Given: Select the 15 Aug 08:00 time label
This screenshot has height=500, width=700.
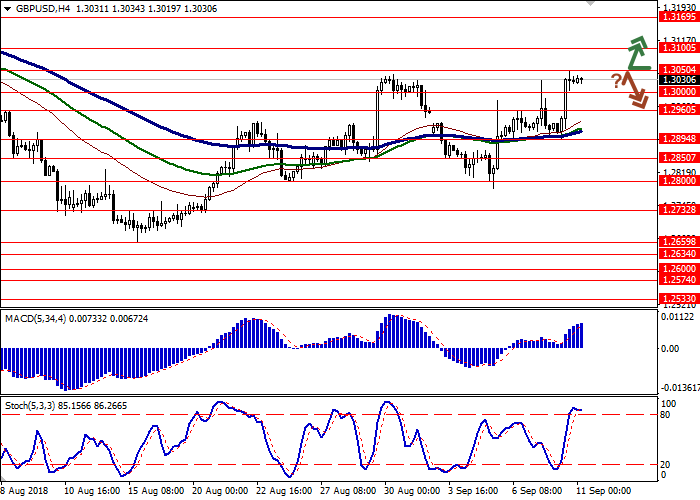Looking at the screenshot, I should coord(156,491).
